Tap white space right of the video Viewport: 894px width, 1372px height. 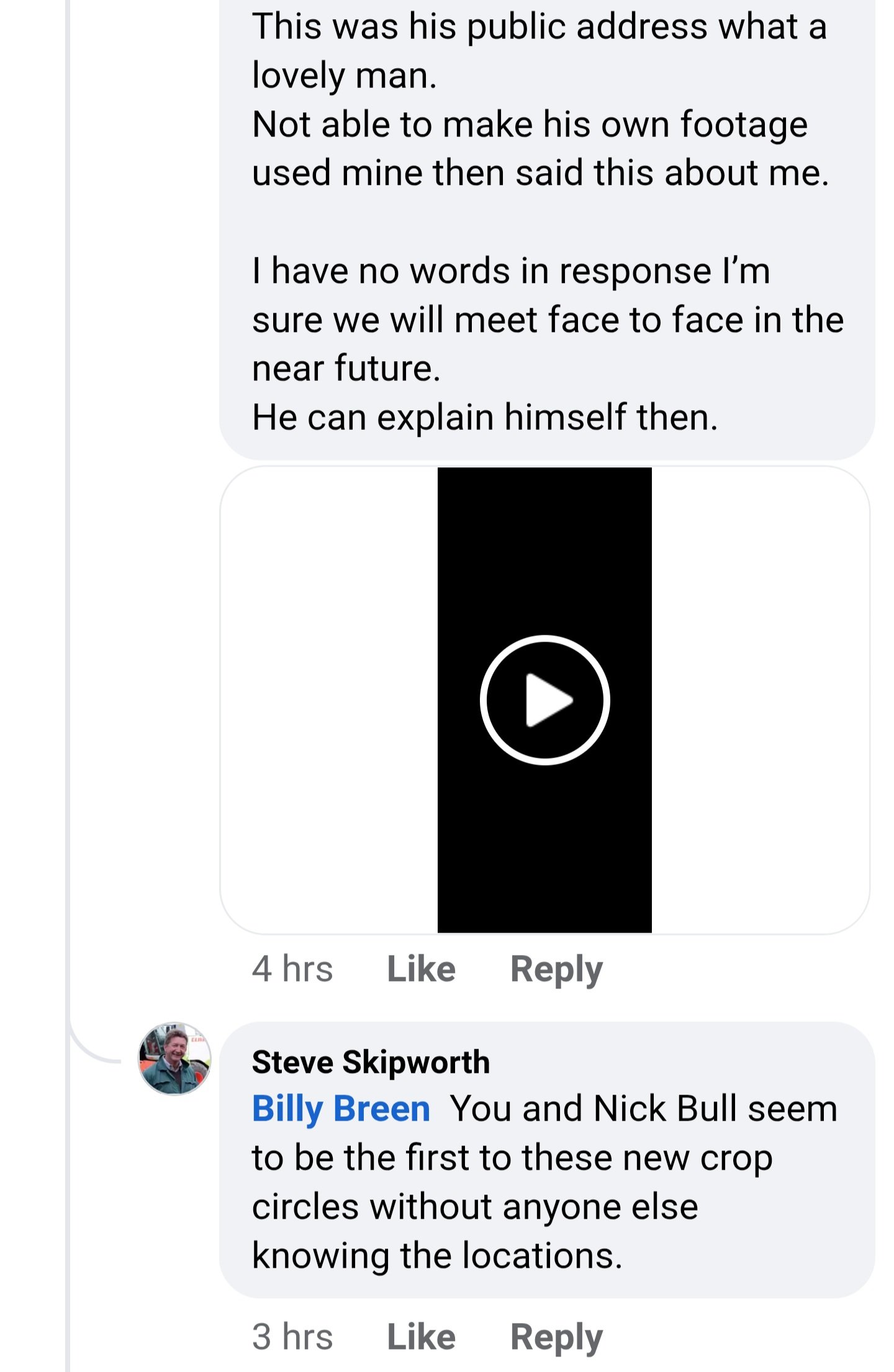point(760,700)
